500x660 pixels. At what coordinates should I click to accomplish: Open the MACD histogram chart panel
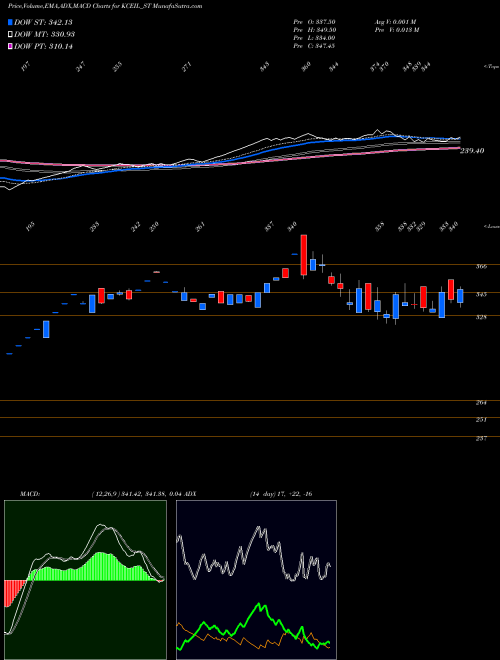[85, 580]
